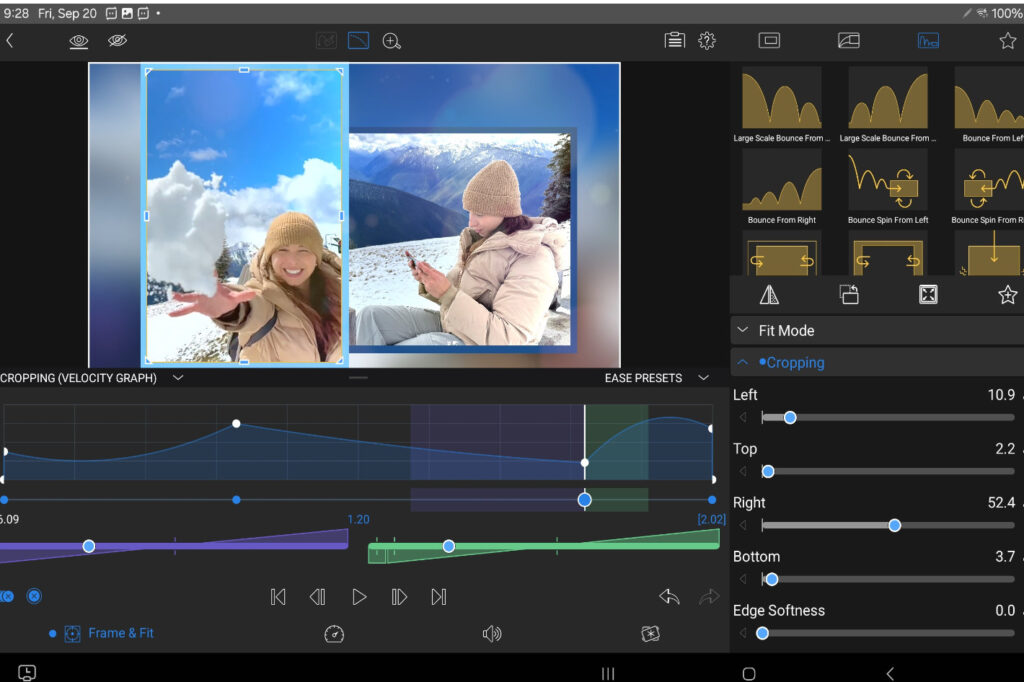Click the star icon beside fit icon
Viewport: 1024px width, 682px height.
pyautogui.click(x=1008, y=295)
